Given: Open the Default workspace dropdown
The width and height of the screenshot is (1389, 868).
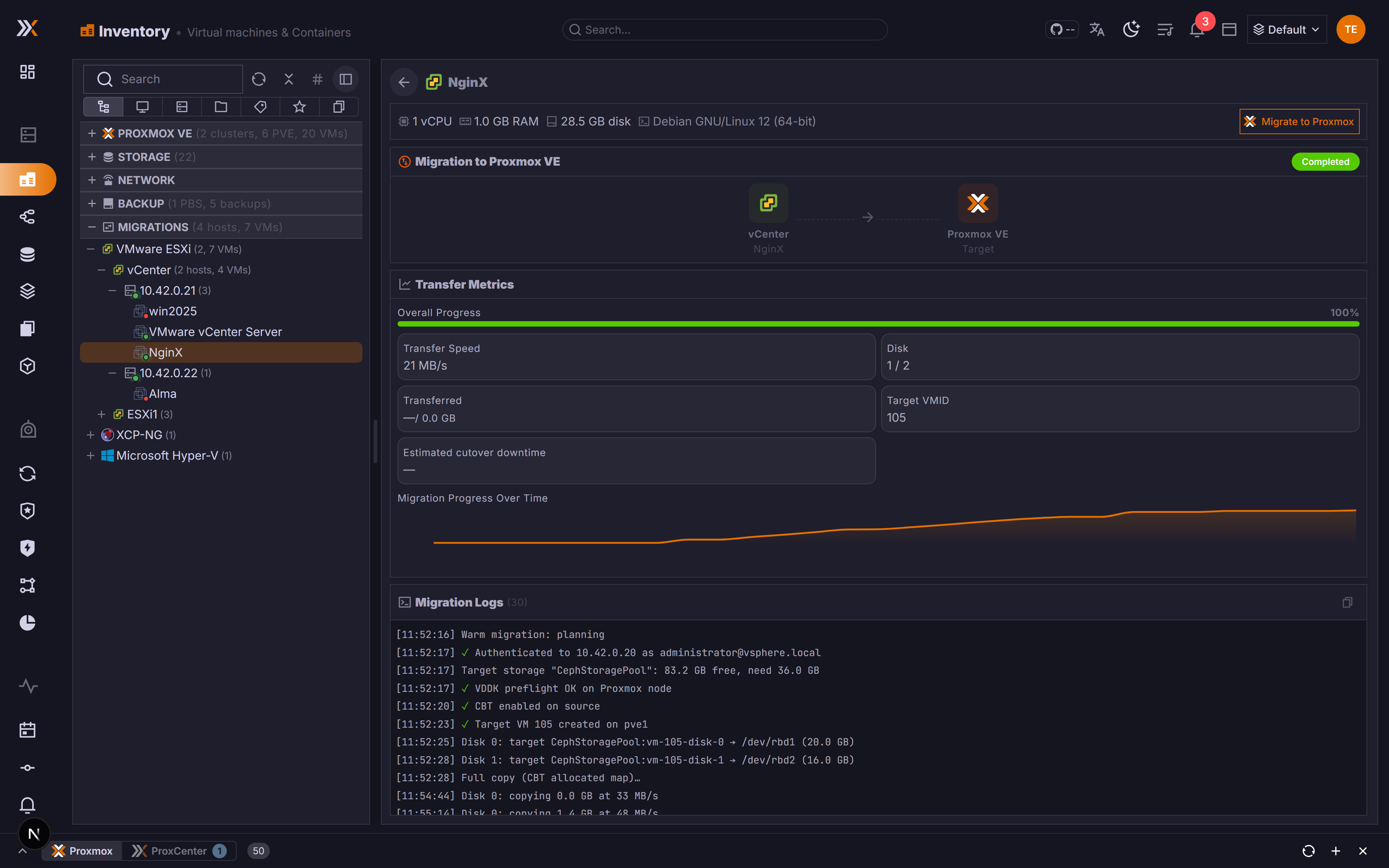Looking at the screenshot, I should [x=1286, y=29].
